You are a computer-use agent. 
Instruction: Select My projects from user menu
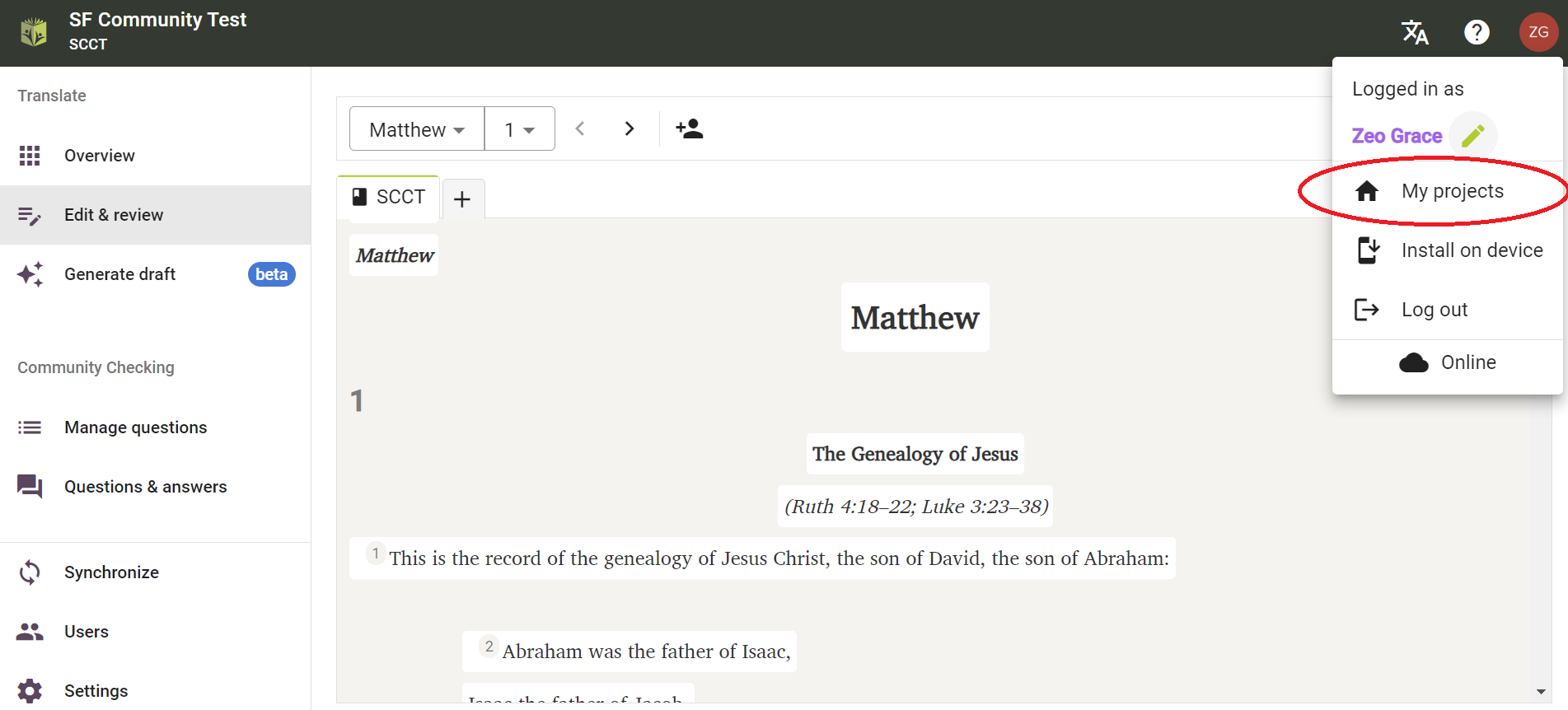tap(1451, 191)
